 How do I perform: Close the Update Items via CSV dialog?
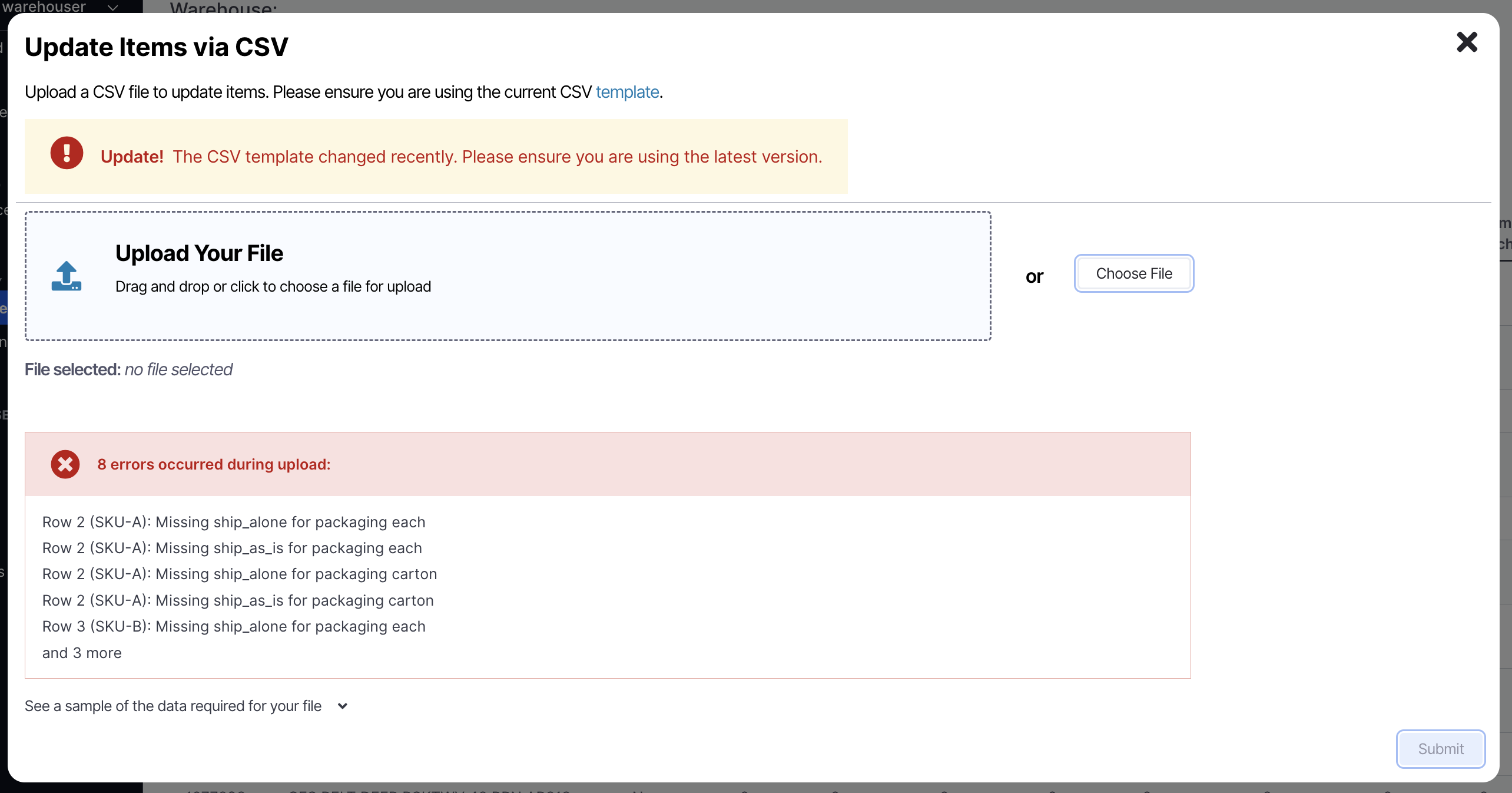click(x=1467, y=42)
